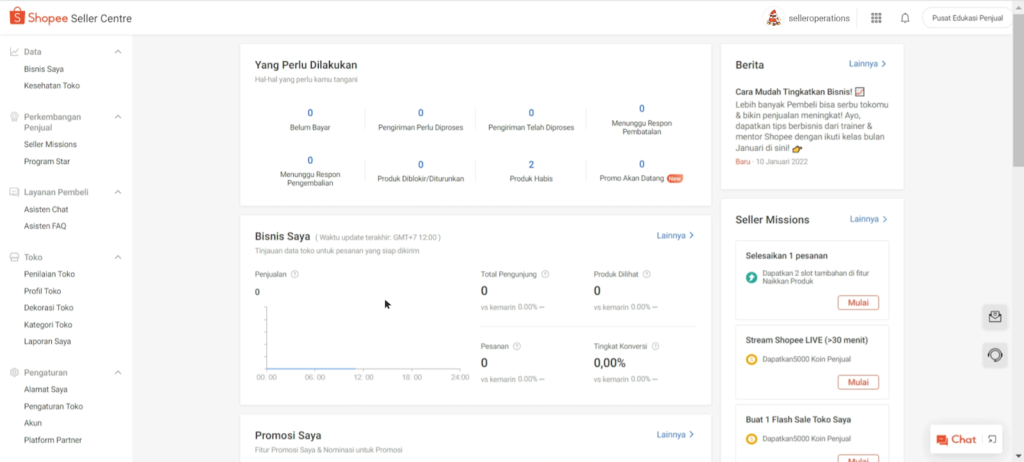The width and height of the screenshot is (1024, 462).
Task: Open Produk Habis count of 2
Action: click(x=531, y=171)
